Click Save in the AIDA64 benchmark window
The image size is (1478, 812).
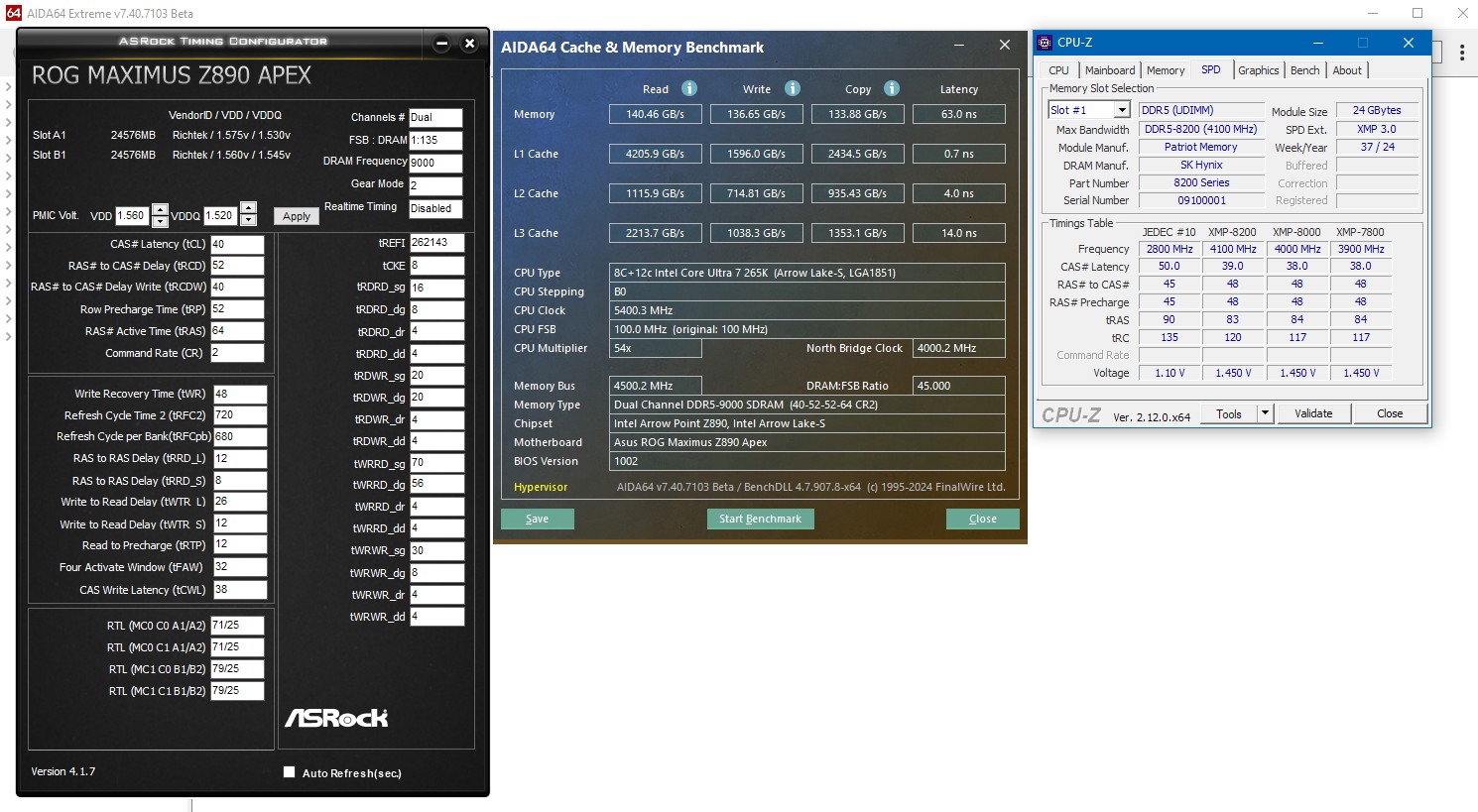click(538, 519)
